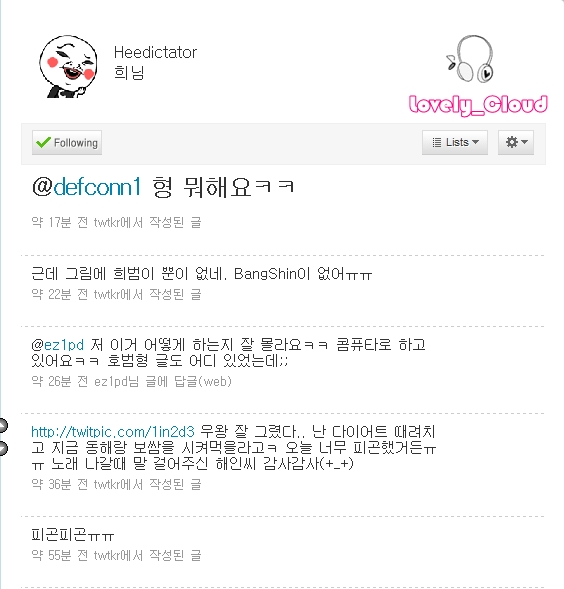Screen dimensions: 564x589
Task: Open the @defconn1 mention link
Action: (86, 187)
